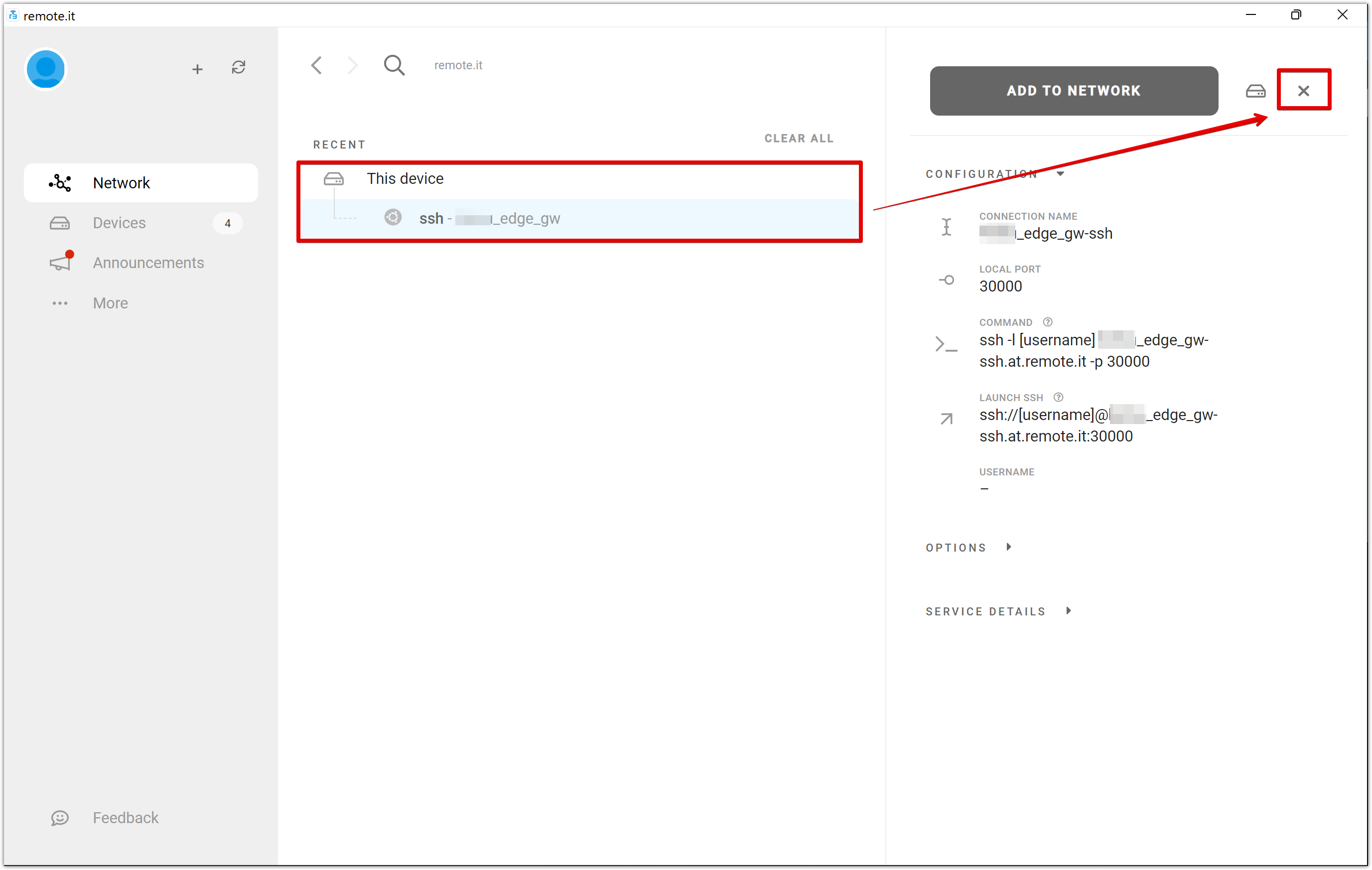Viewport: 1372px width, 870px height.
Task: Click the search magnifier icon
Action: [394, 65]
